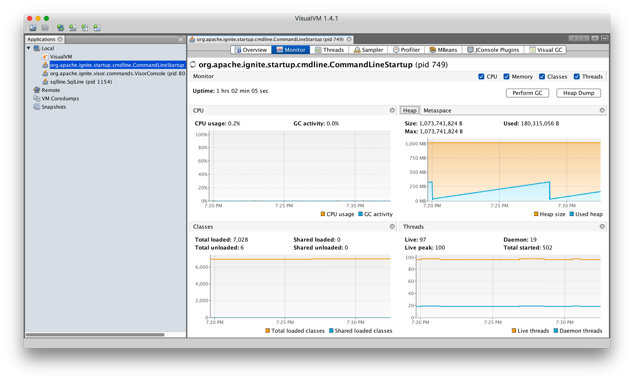The width and height of the screenshot is (633, 381).
Task: Select the VM Coredumps node label
Action: [60, 98]
